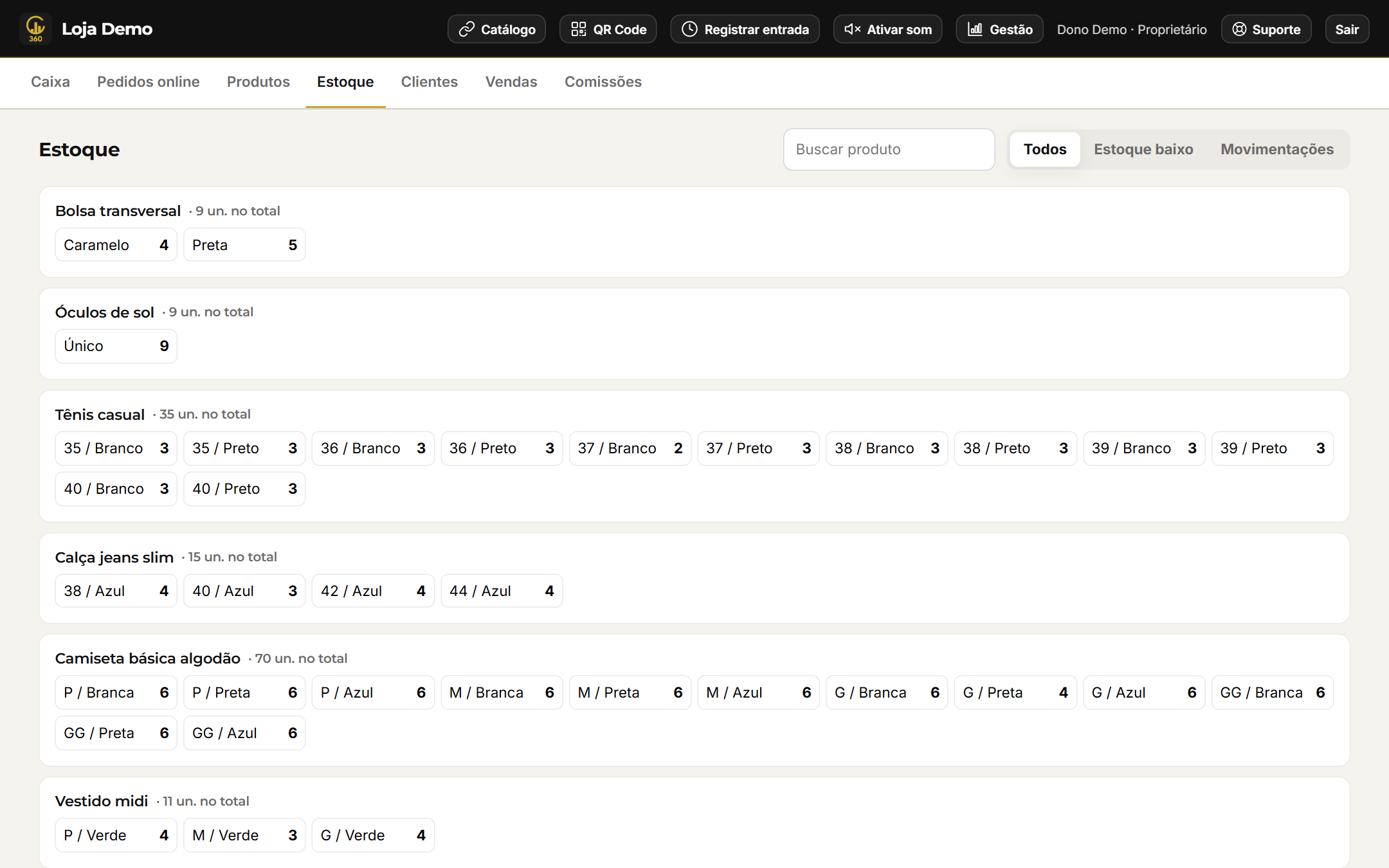Select the GG / Branca camiseta variant

pos(1273,692)
